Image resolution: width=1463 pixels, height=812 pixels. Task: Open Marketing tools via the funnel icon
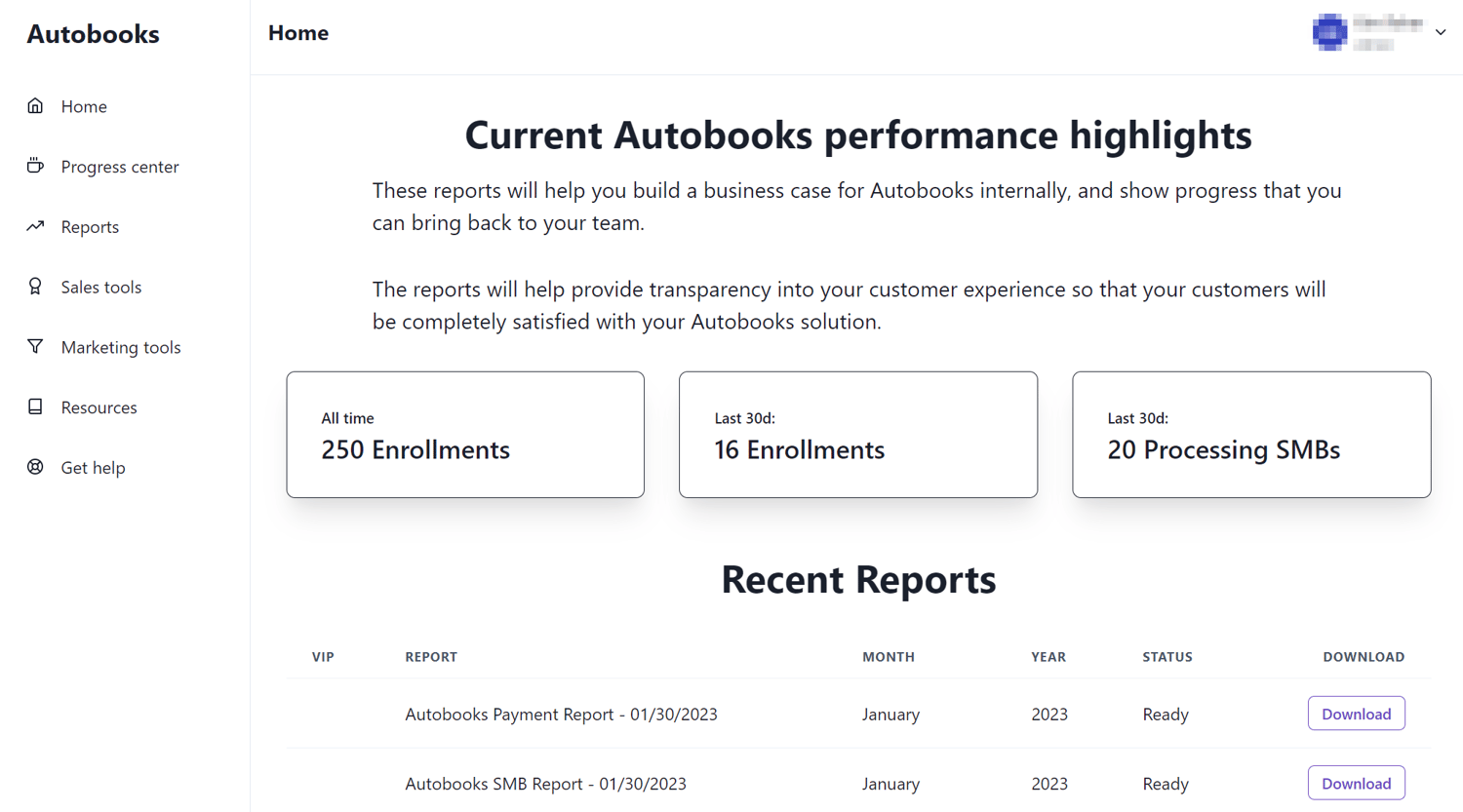pos(35,347)
